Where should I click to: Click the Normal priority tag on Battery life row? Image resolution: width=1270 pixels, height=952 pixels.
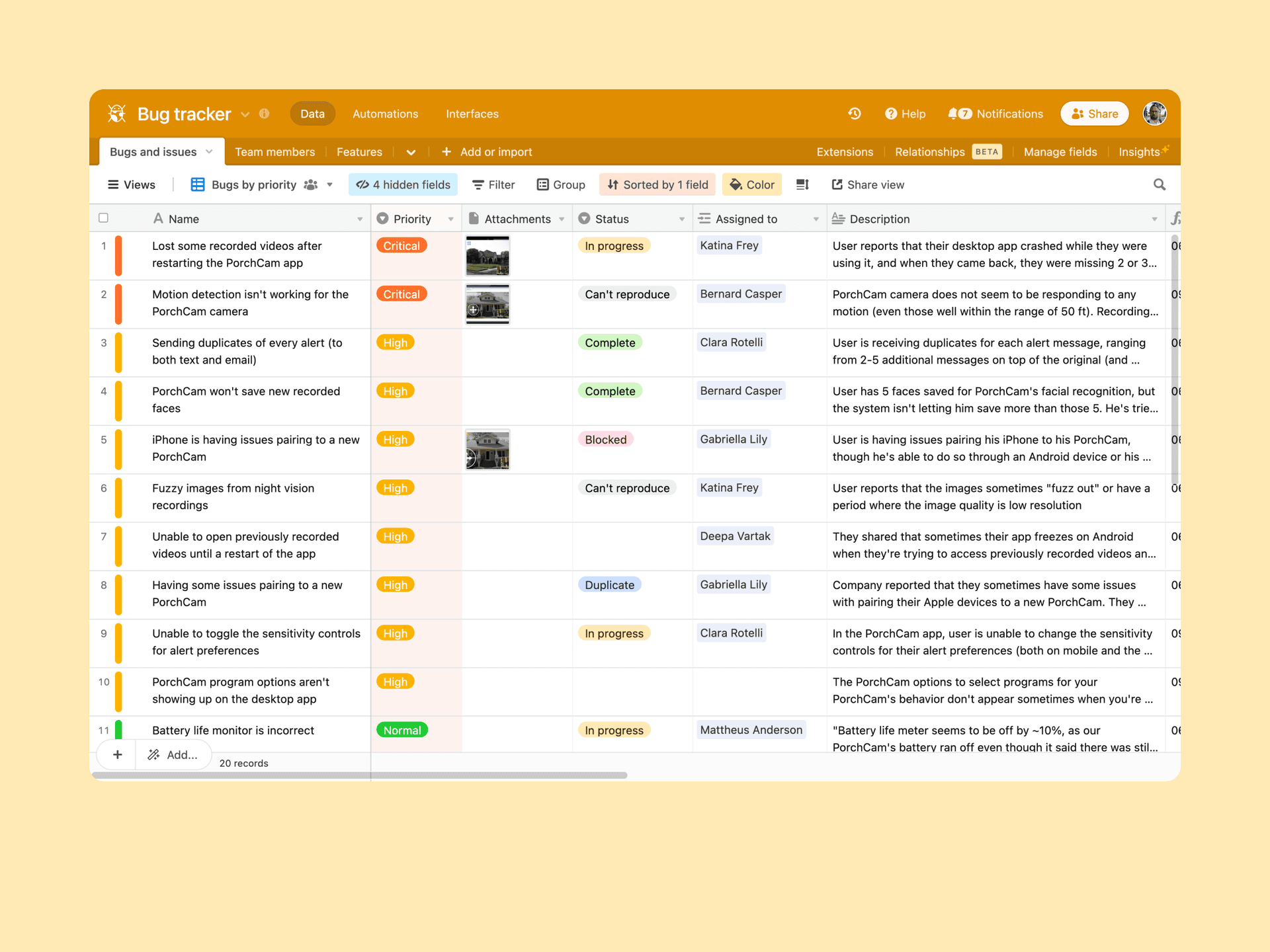pos(402,730)
